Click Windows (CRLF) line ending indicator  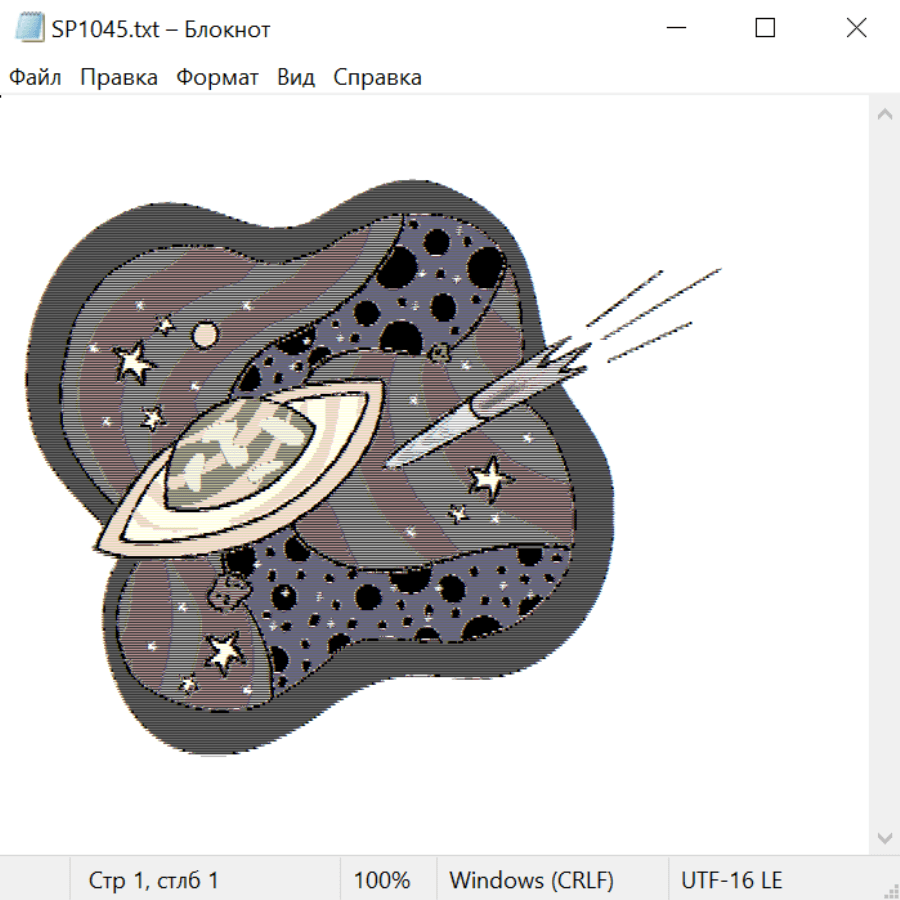(x=531, y=881)
